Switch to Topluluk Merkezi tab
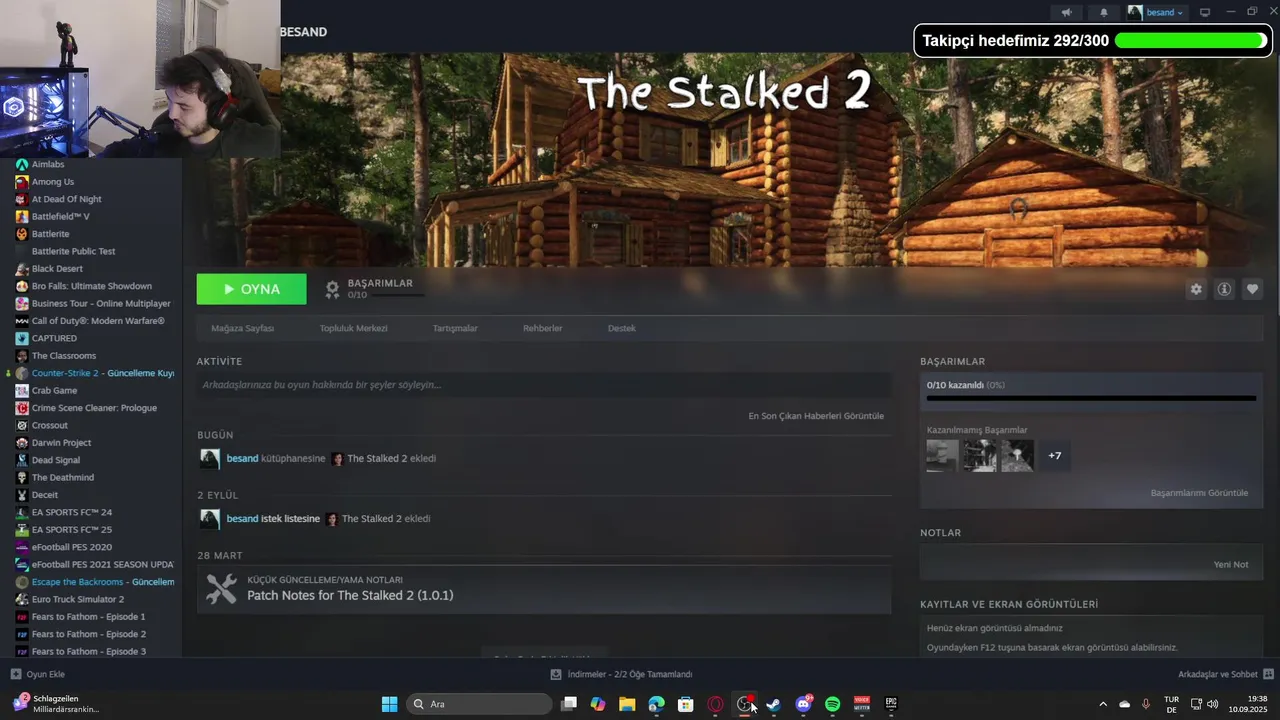 tap(353, 328)
